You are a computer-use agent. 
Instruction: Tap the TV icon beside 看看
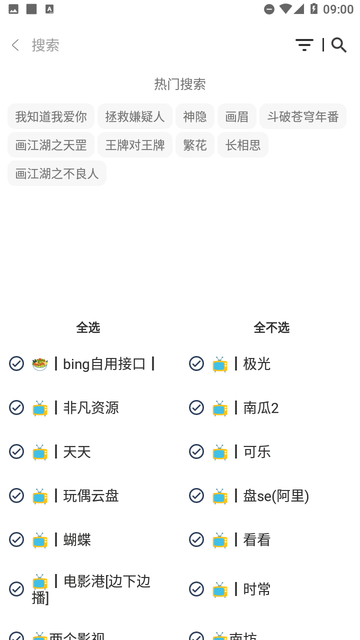click(220, 540)
